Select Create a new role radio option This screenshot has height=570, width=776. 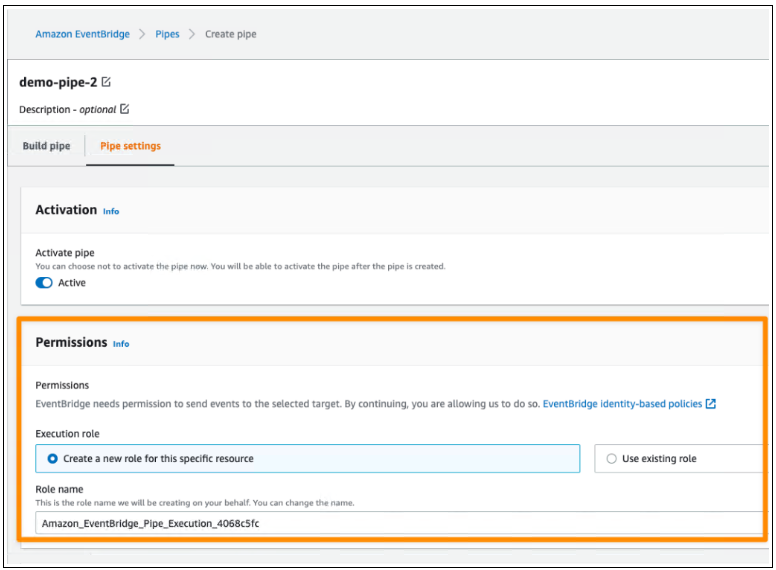click(53, 459)
